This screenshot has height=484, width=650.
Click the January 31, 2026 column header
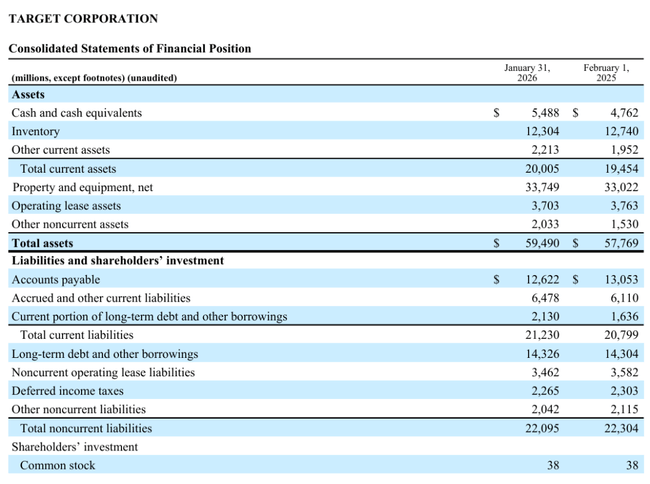click(526, 72)
